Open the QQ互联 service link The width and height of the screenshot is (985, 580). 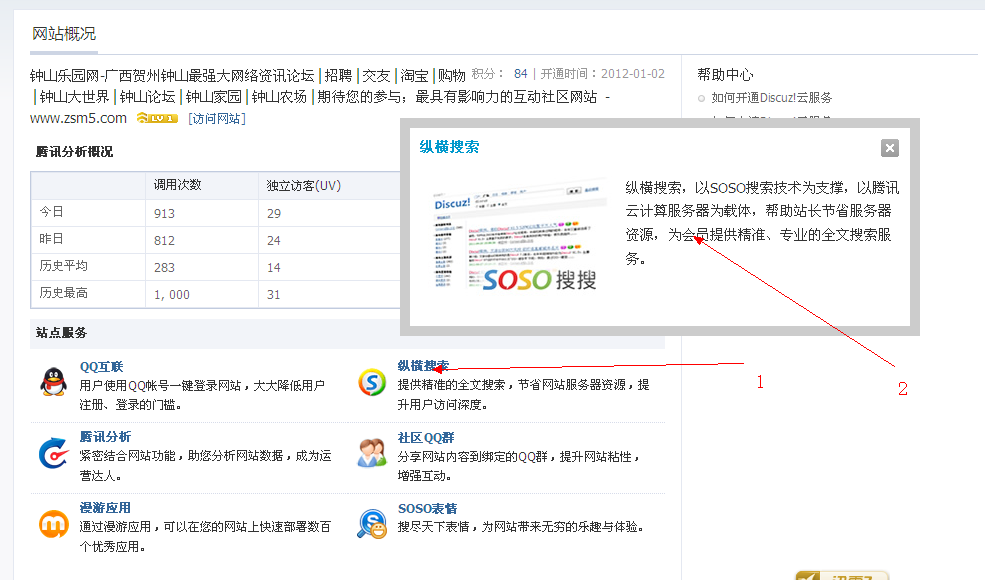pyautogui.click(x=101, y=367)
